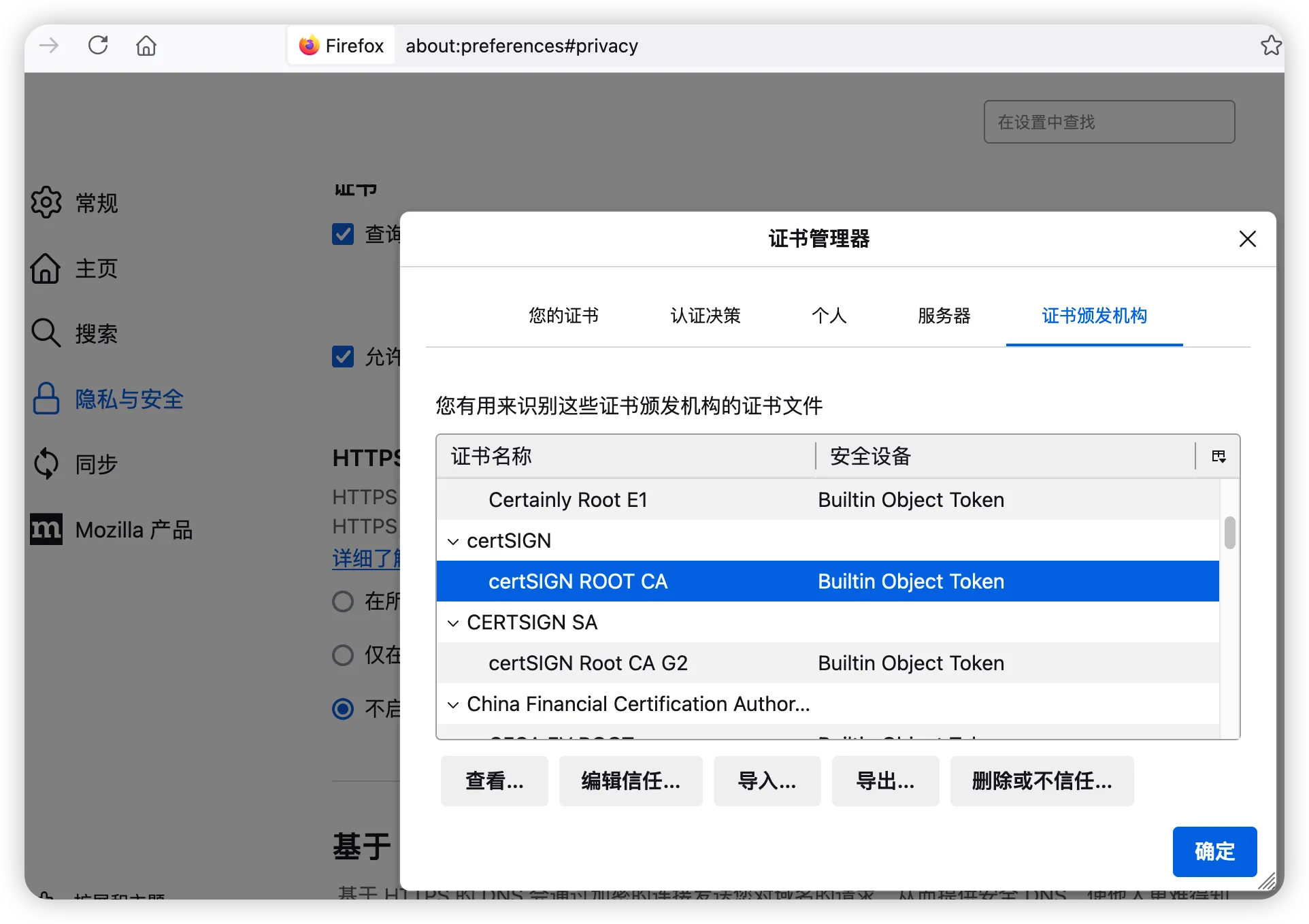Bookmark page with star icon
This screenshot has height=924, width=1309.
[x=1270, y=46]
